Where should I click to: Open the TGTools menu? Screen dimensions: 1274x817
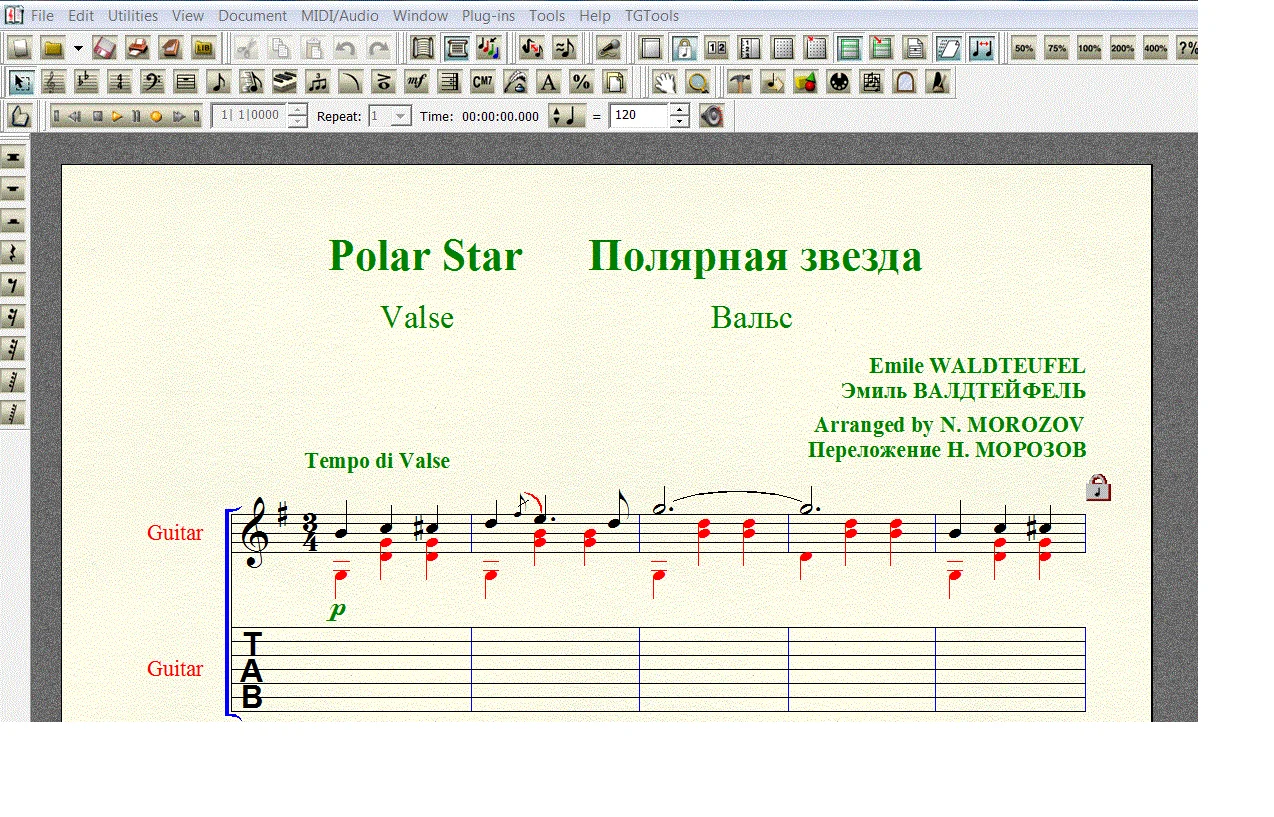pyautogui.click(x=652, y=16)
